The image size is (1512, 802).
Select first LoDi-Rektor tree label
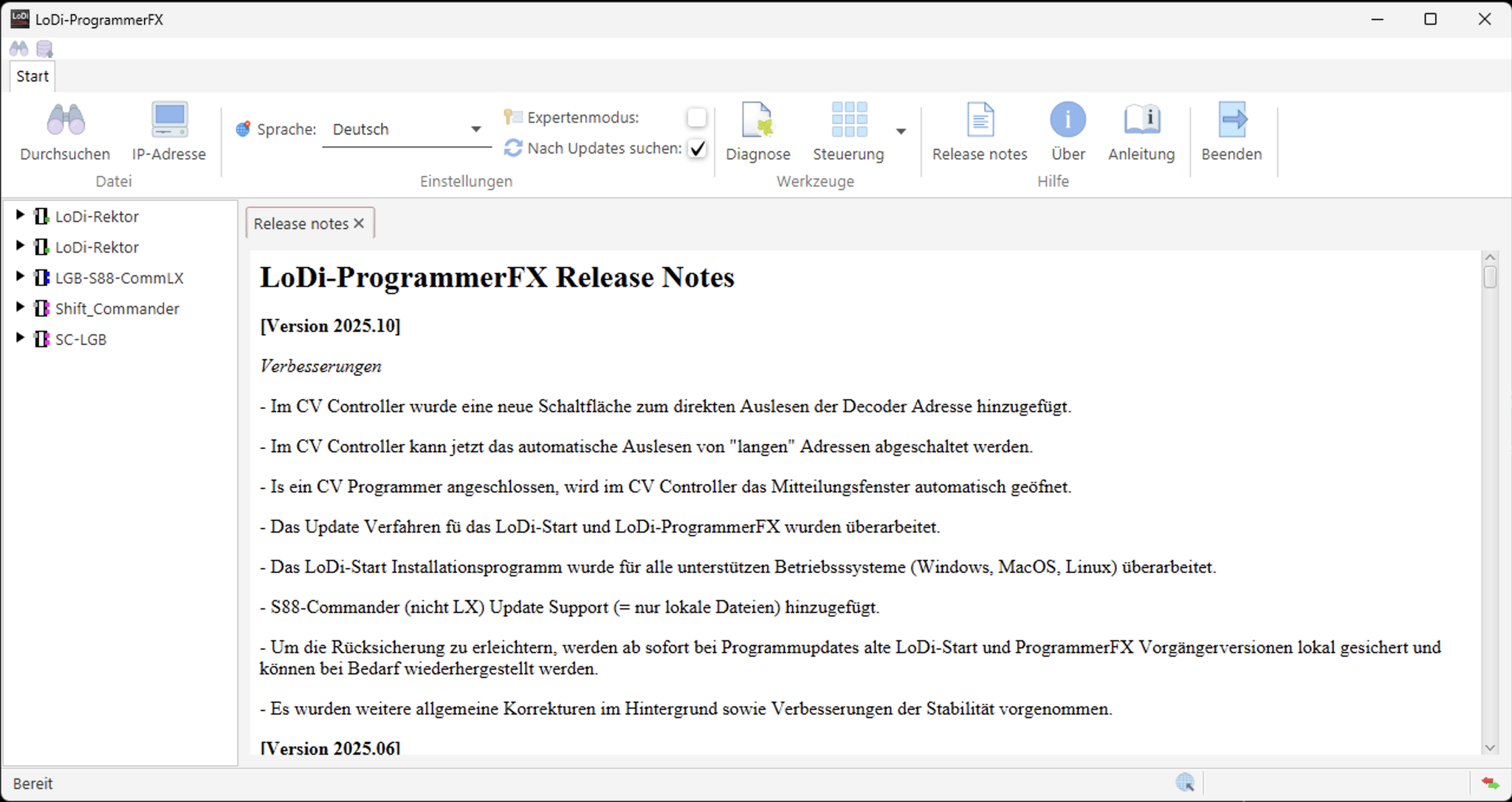coord(97,216)
